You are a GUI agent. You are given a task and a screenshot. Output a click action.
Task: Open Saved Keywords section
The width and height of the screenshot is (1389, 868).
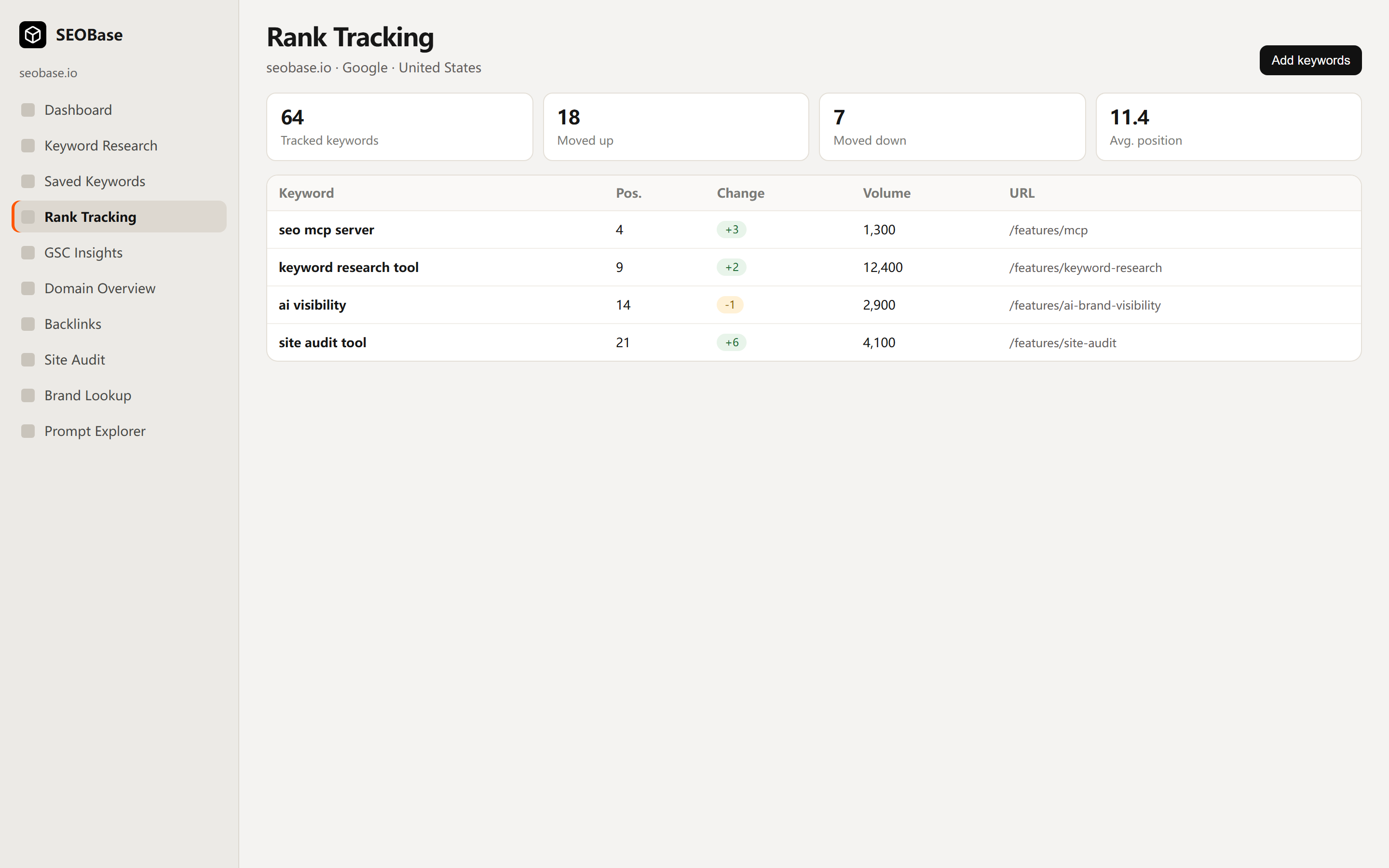click(x=119, y=181)
